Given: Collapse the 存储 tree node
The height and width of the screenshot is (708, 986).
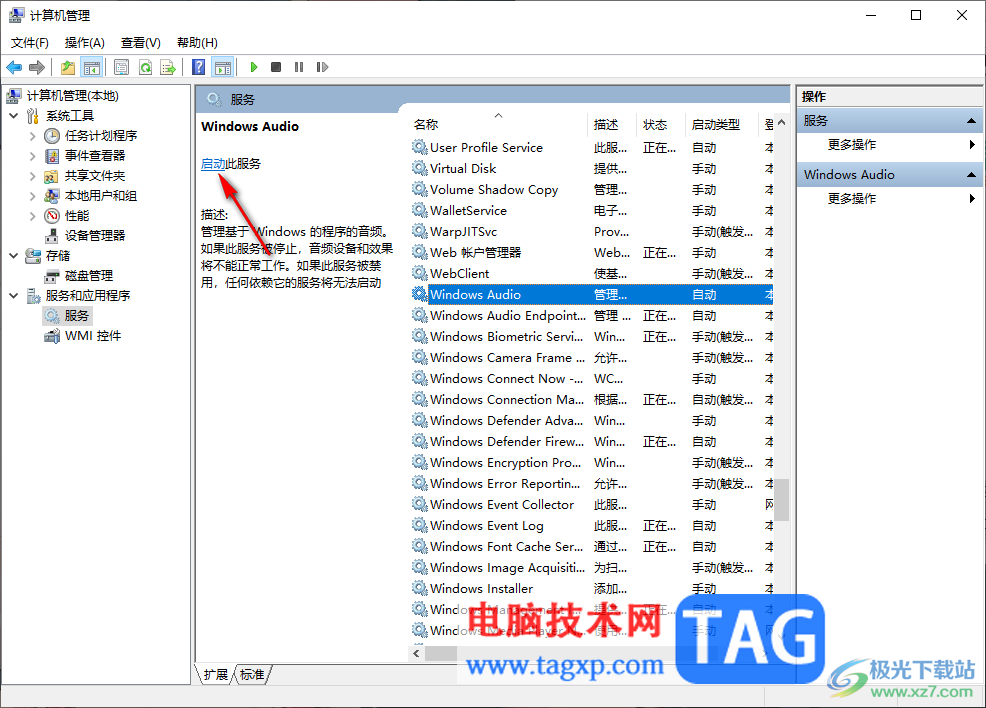Looking at the screenshot, I should tap(14, 256).
